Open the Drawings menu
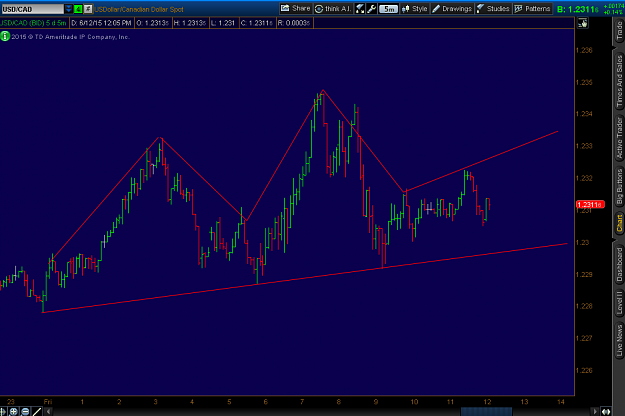This screenshot has width=625, height=416. pos(452,8)
